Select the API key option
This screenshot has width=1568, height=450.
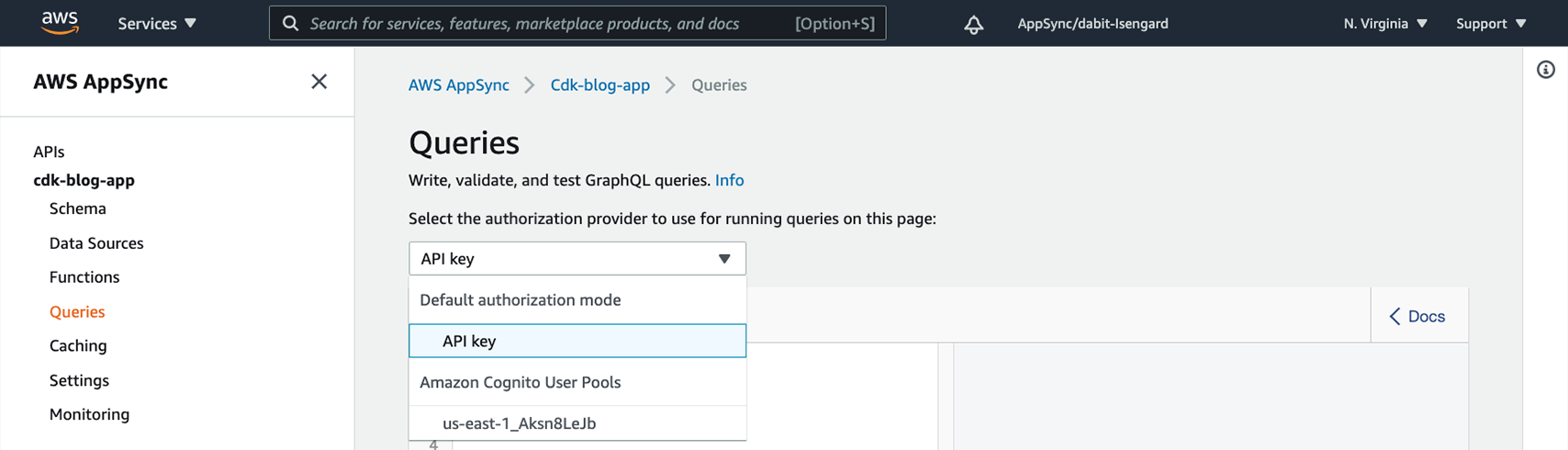coord(577,341)
